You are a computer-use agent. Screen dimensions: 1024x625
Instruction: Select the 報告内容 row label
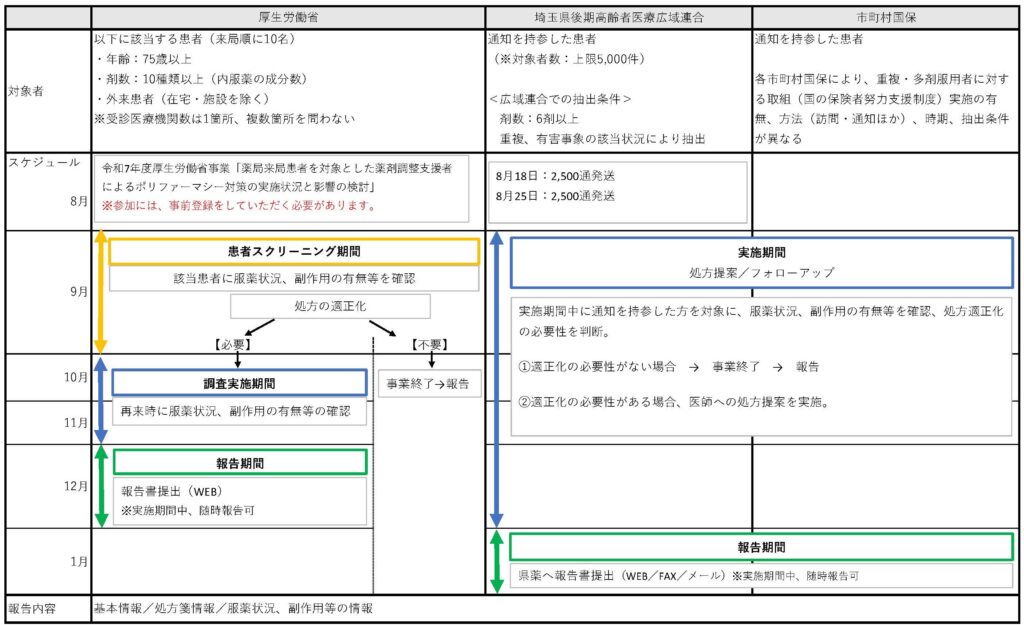coord(32,609)
